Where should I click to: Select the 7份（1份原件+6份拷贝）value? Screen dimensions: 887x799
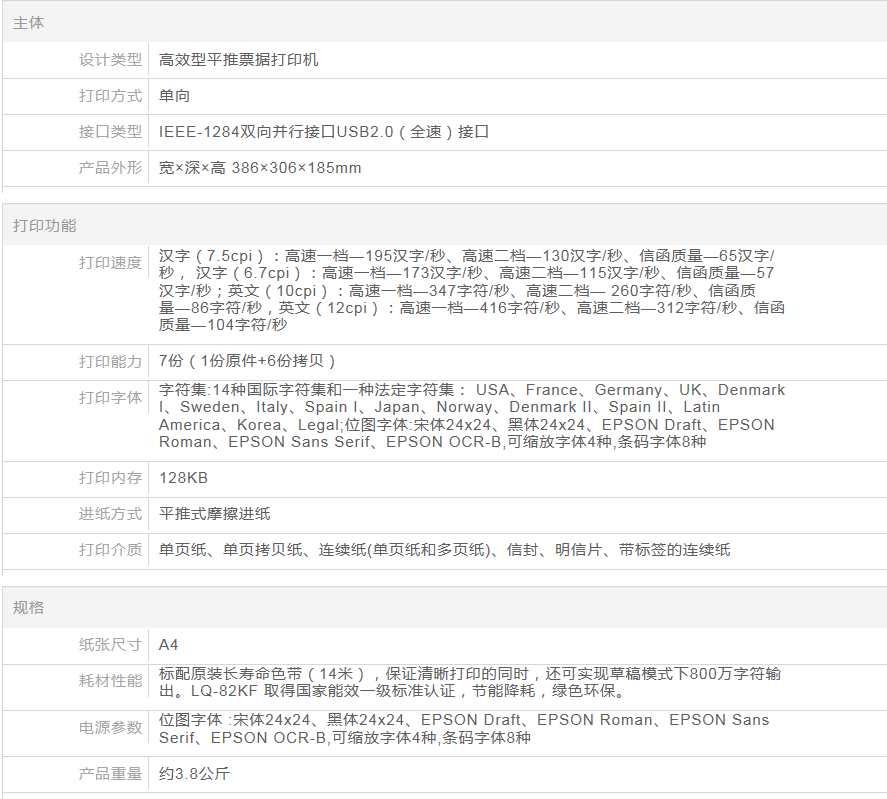(x=248, y=361)
